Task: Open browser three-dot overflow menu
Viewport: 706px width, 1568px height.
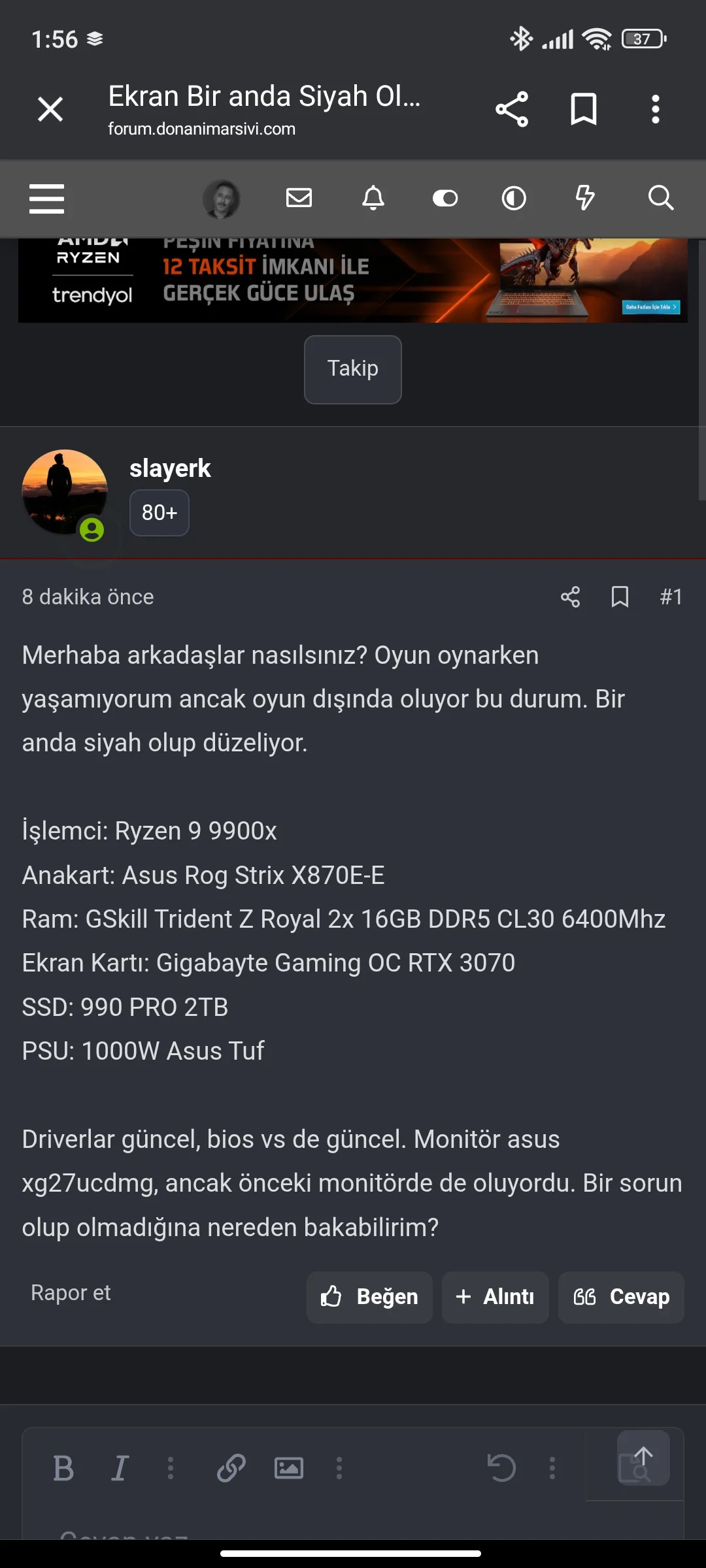Action: [x=656, y=109]
